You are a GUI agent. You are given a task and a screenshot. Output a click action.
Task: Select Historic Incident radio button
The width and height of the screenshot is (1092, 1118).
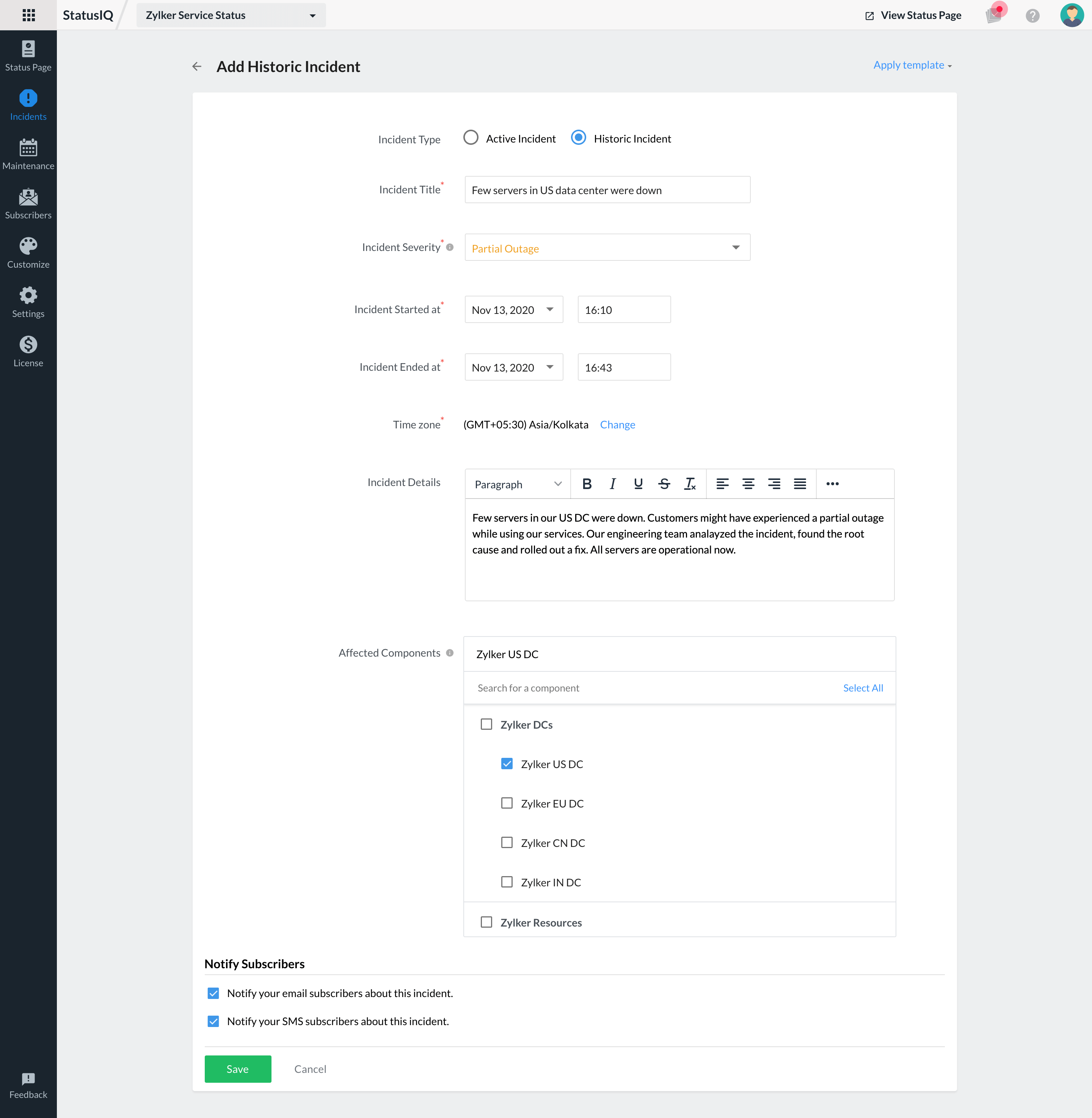[579, 138]
